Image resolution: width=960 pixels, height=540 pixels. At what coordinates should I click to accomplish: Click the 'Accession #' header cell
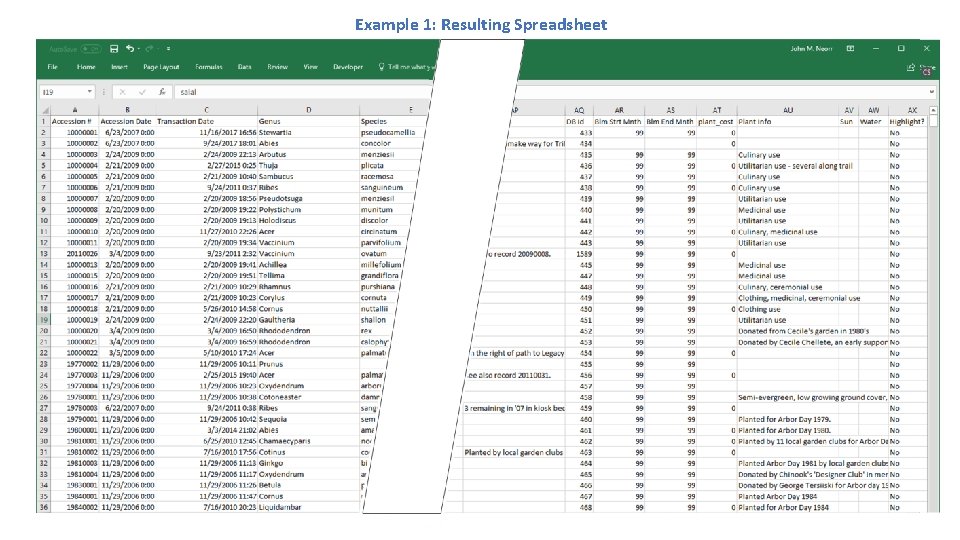pyautogui.click(x=74, y=121)
